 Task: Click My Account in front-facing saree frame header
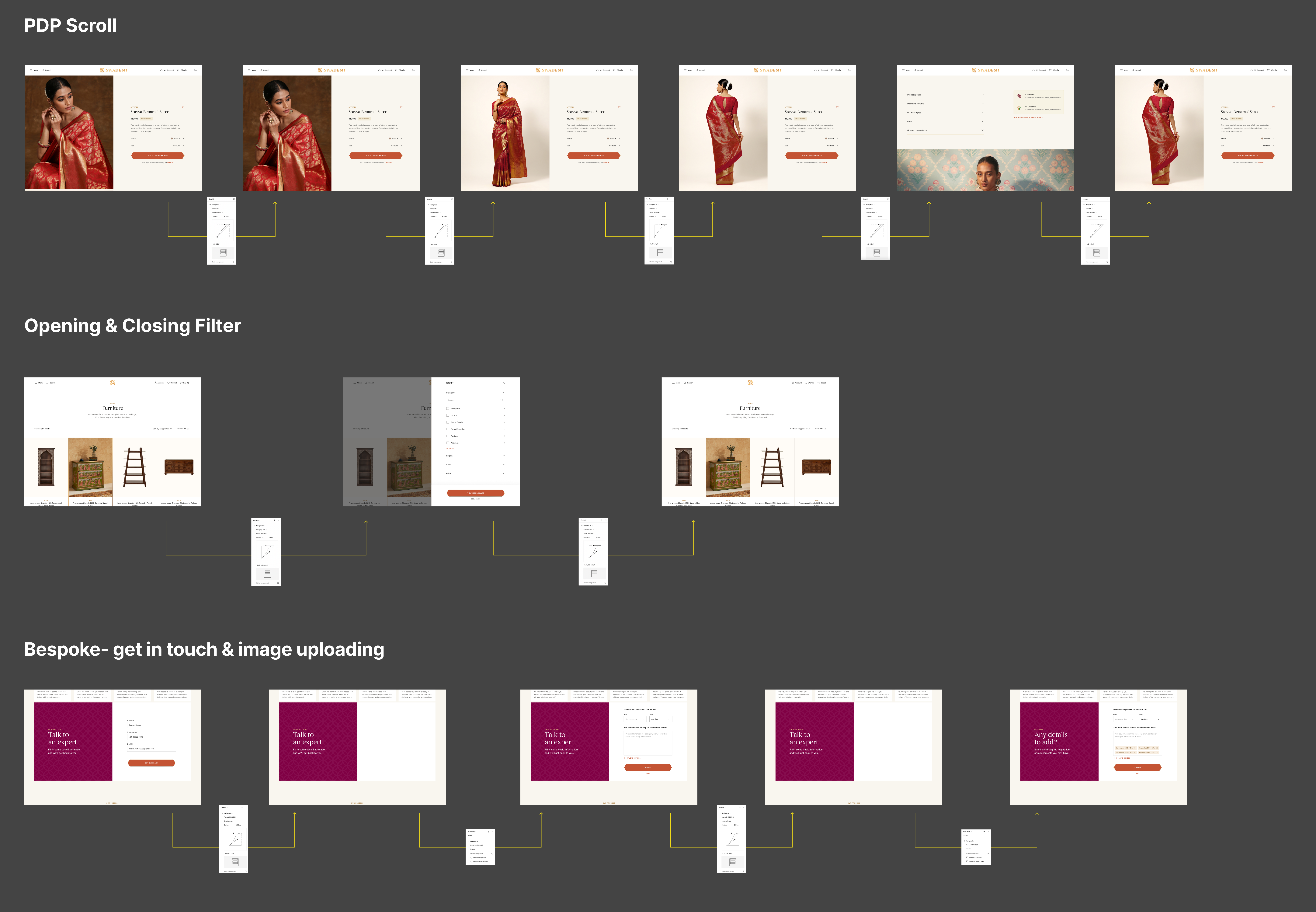tap(603, 70)
